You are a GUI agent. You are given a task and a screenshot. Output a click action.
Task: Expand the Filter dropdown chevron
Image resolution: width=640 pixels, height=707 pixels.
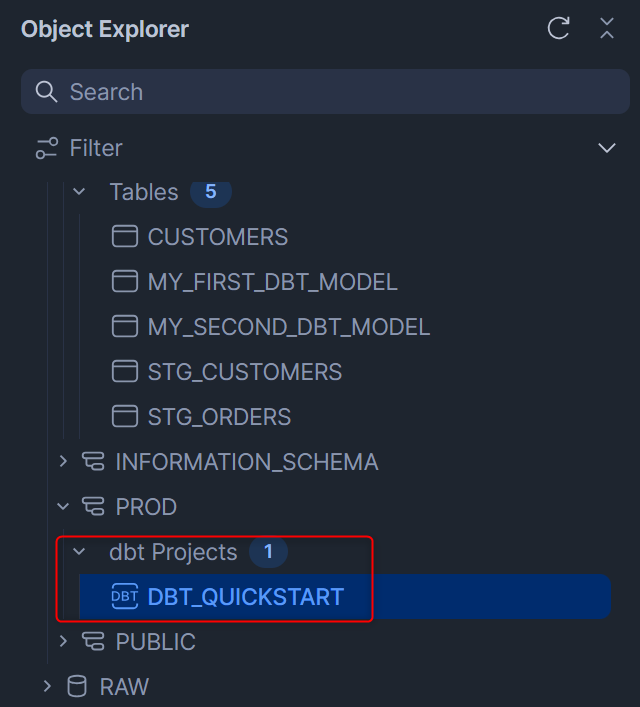tap(607, 148)
